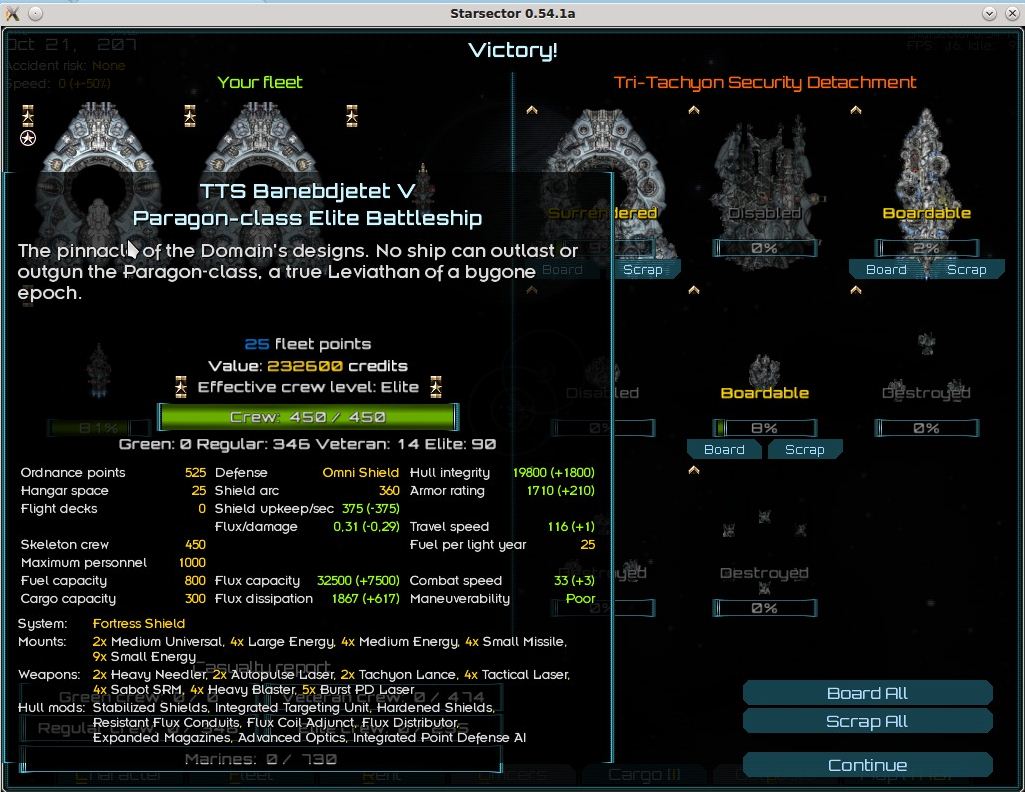Screen dimensions: 1025x792
Task: Click the rank chevron above the bottom Destroyed fighter wing
Action: pyautogui.click(x=694, y=470)
